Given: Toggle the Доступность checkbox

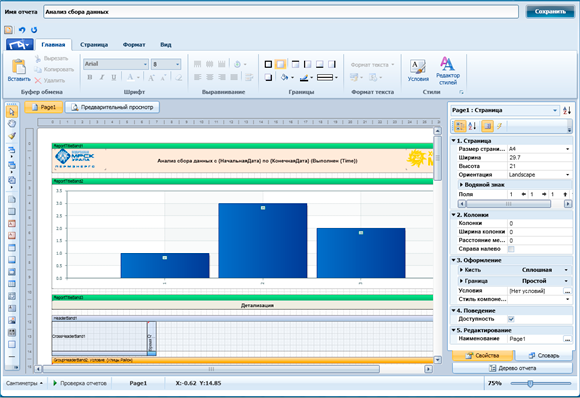Looking at the screenshot, I should tap(511, 319).
